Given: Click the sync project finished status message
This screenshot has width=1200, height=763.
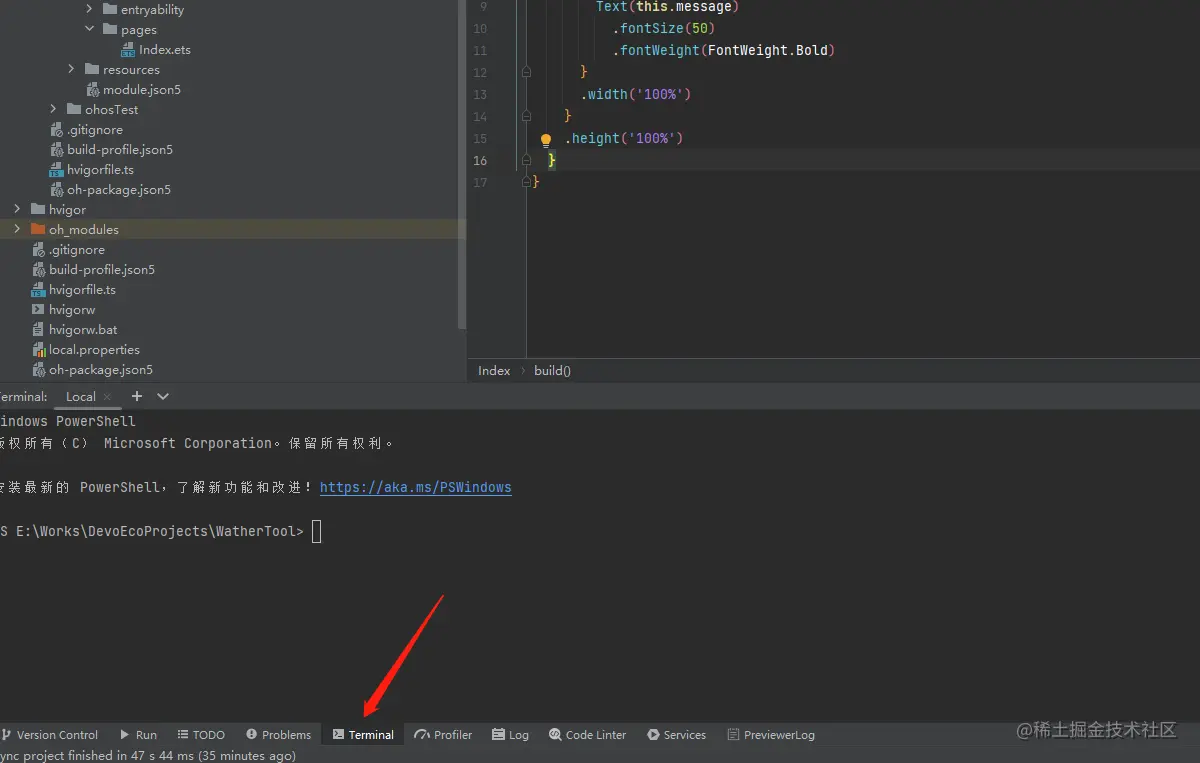Looking at the screenshot, I should pyautogui.click(x=148, y=756).
